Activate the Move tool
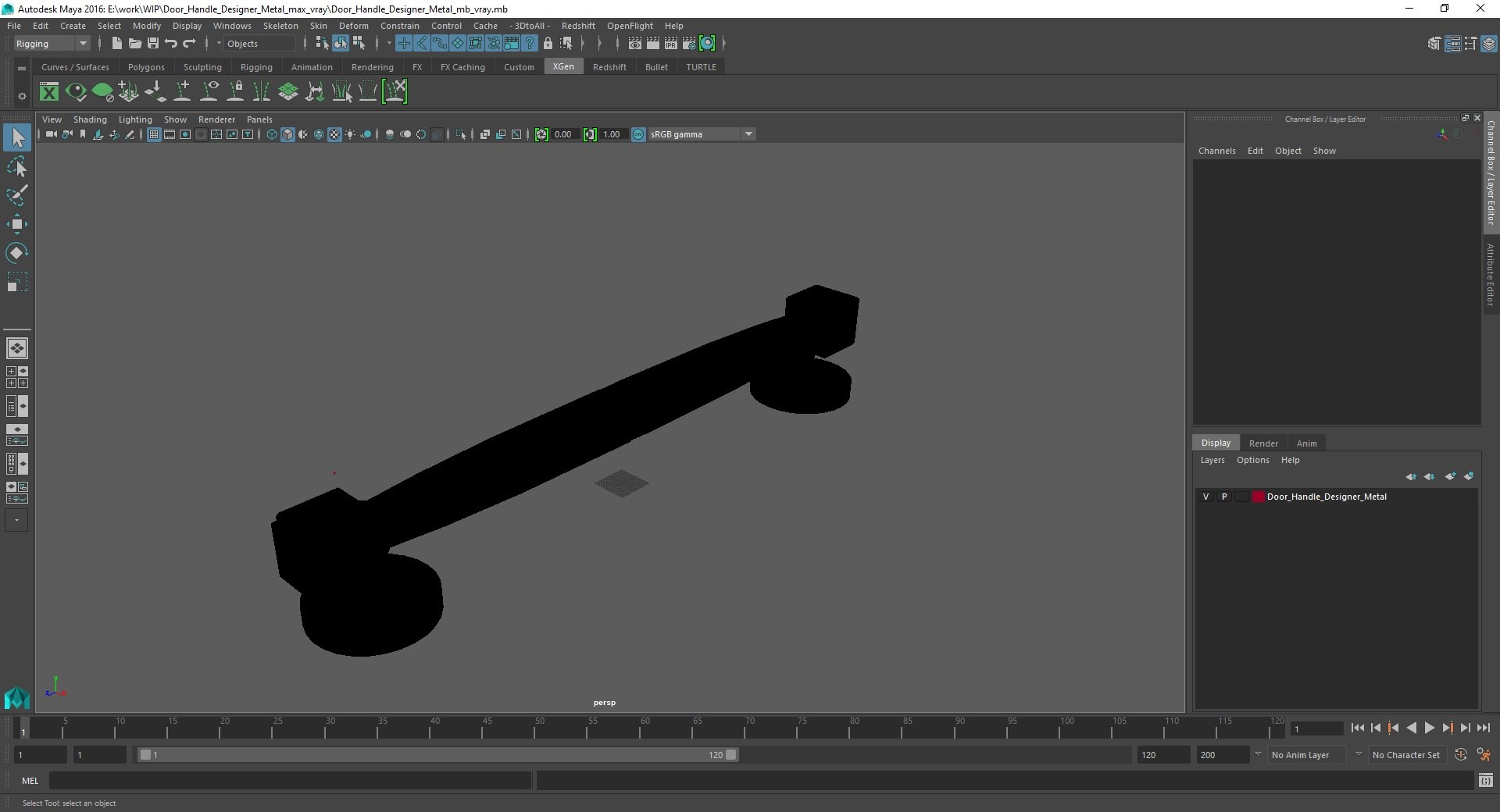Image resolution: width=1500 pixels, height=812 pixels. click(17, 224)
